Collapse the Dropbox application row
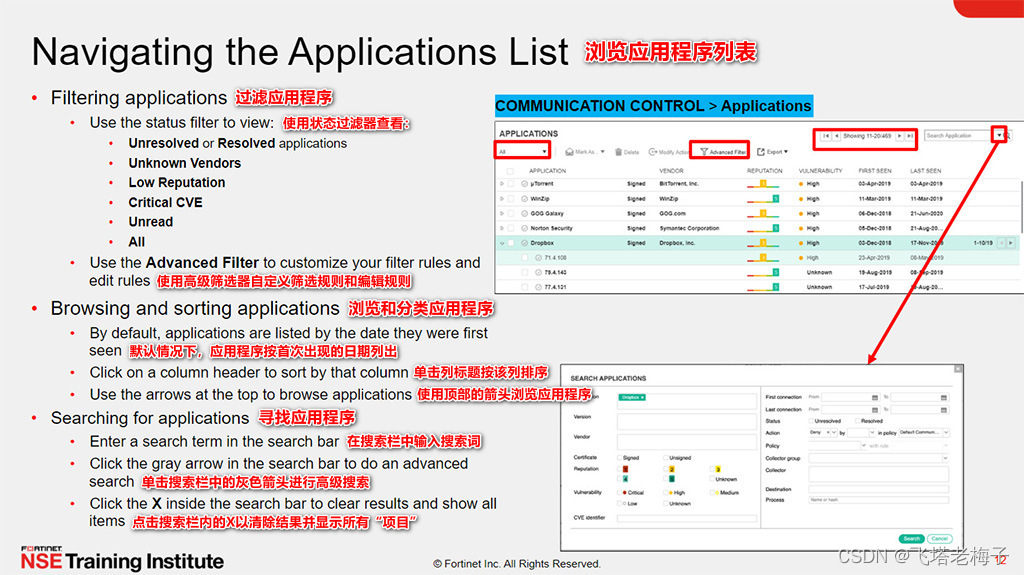 [502, 243]
